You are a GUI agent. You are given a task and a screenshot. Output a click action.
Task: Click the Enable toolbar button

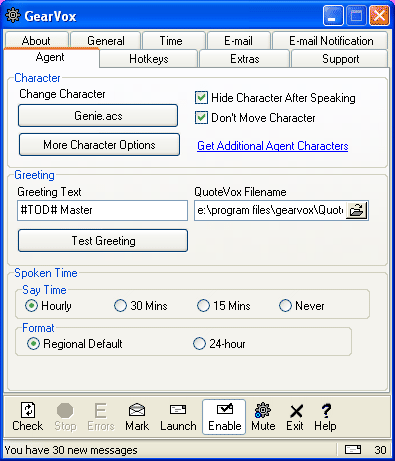(x=224, y=417)
